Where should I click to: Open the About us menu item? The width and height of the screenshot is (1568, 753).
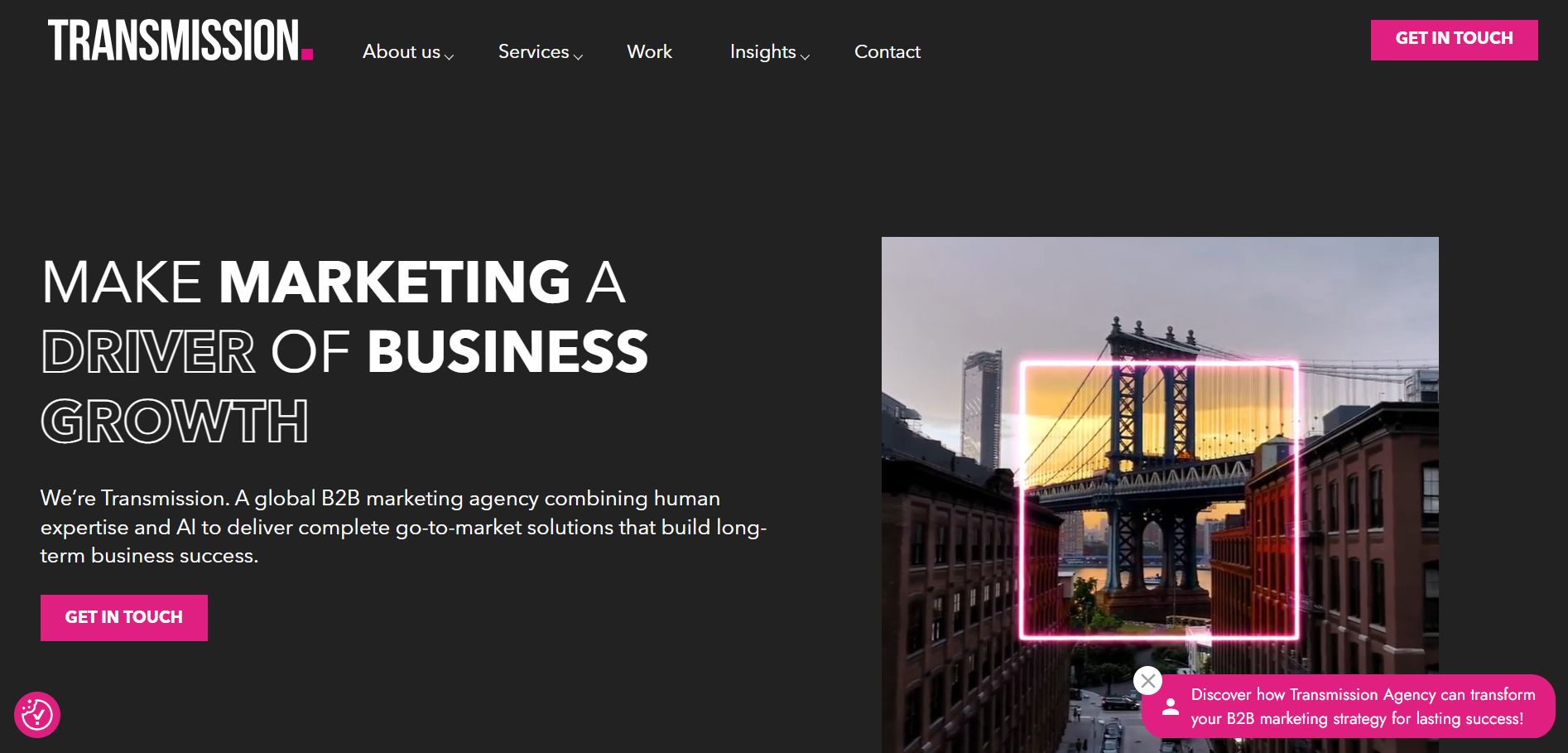coord(402,51)
